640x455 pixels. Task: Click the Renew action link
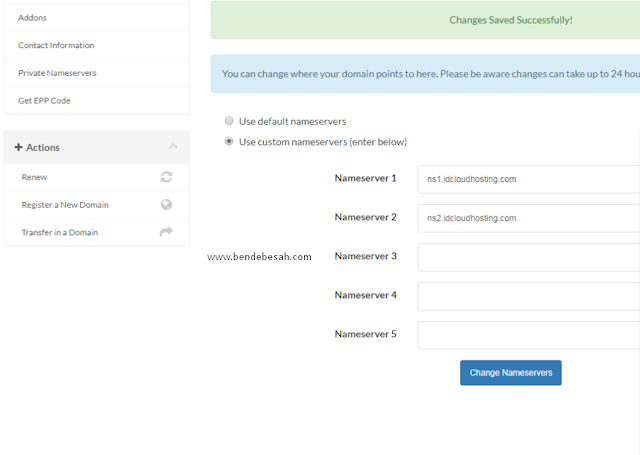tap(34, 177)
